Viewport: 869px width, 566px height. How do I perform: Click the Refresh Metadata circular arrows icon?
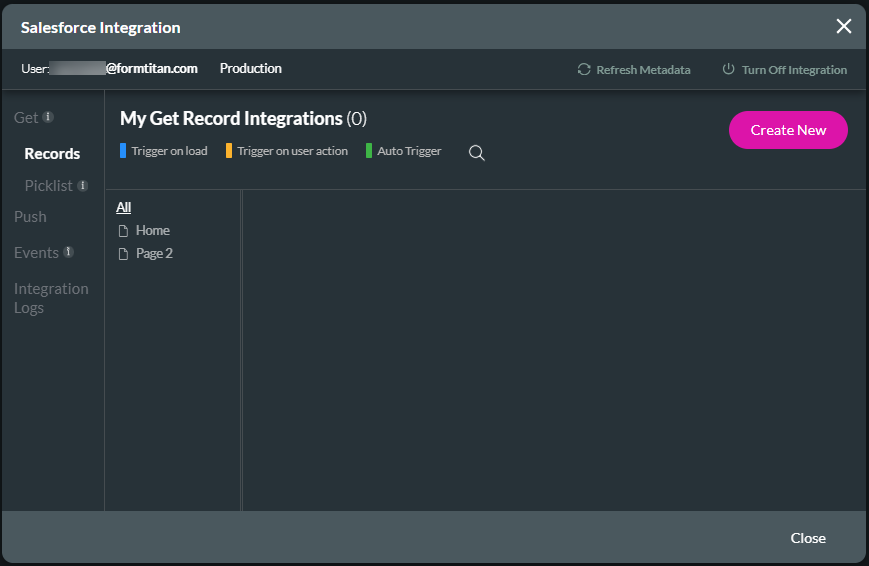coord(584,69)
